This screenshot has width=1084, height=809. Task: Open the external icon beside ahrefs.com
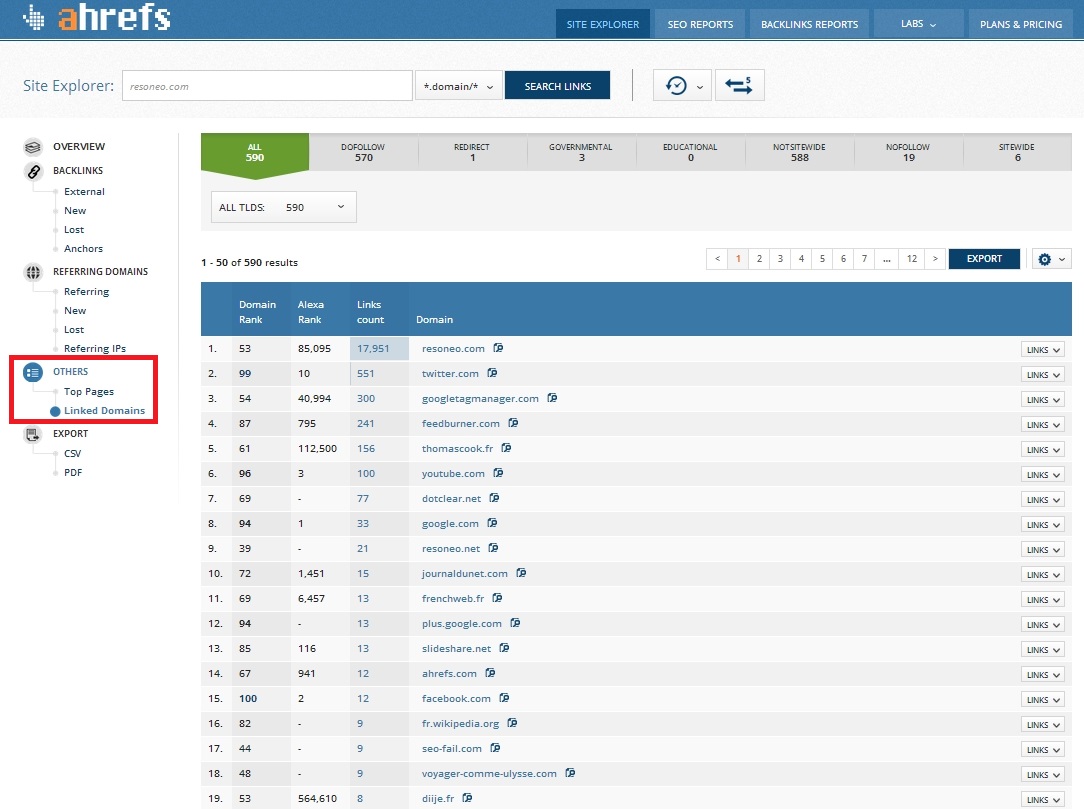pos(490,673)
